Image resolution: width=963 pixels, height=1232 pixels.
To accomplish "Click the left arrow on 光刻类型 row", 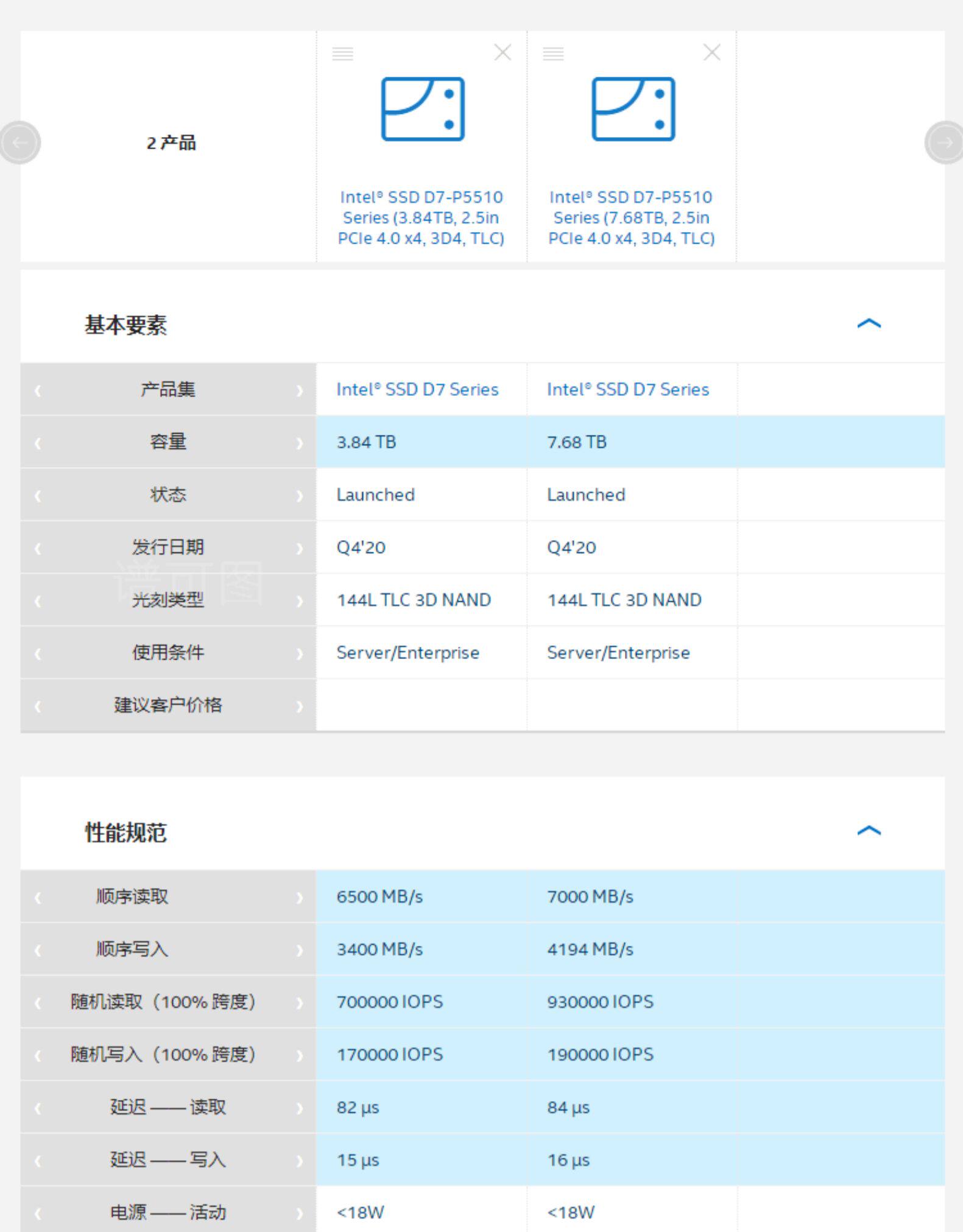I will point(38,601).
